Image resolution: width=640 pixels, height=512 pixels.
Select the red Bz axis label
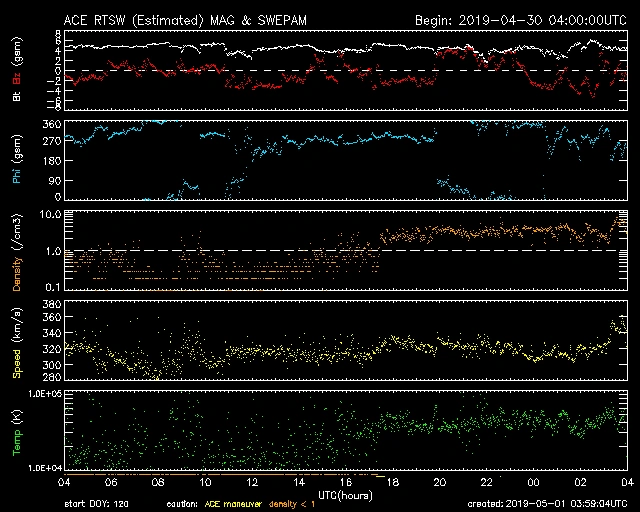pyautogui.click(x=18, y=77)
